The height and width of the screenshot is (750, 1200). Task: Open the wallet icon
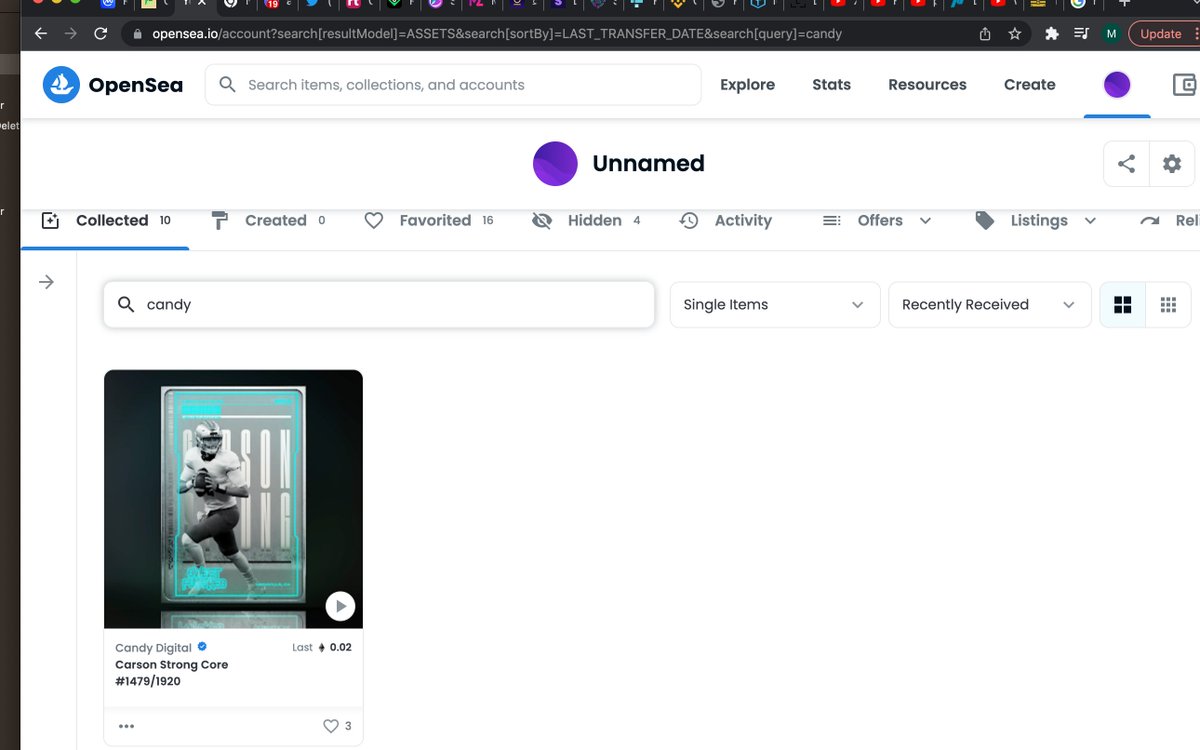1185,85
